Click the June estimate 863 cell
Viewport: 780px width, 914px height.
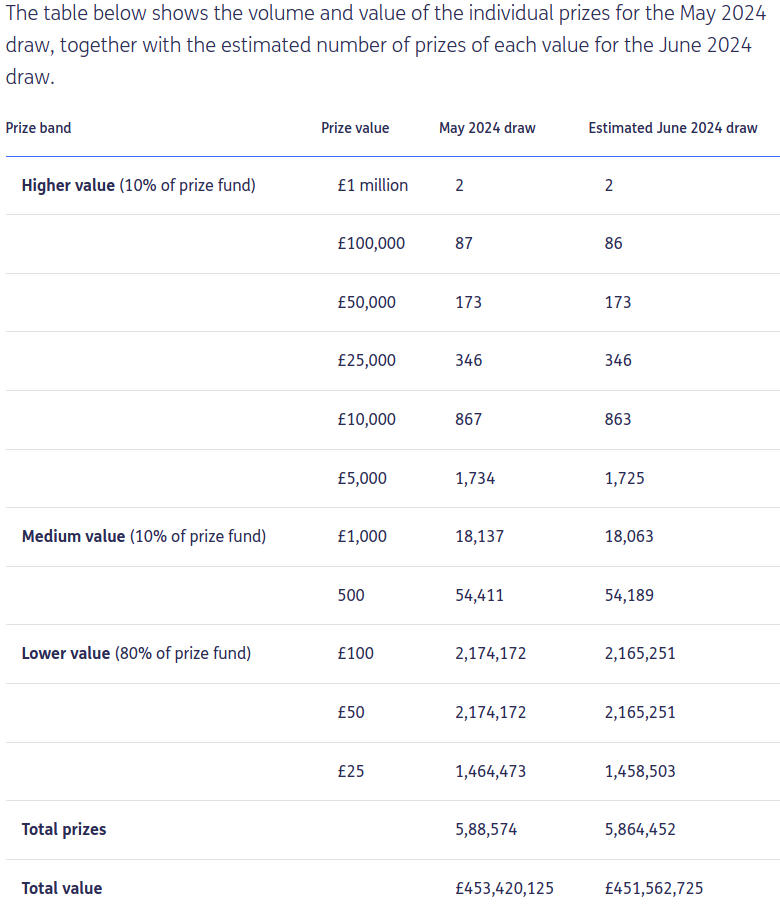point(618,419)
